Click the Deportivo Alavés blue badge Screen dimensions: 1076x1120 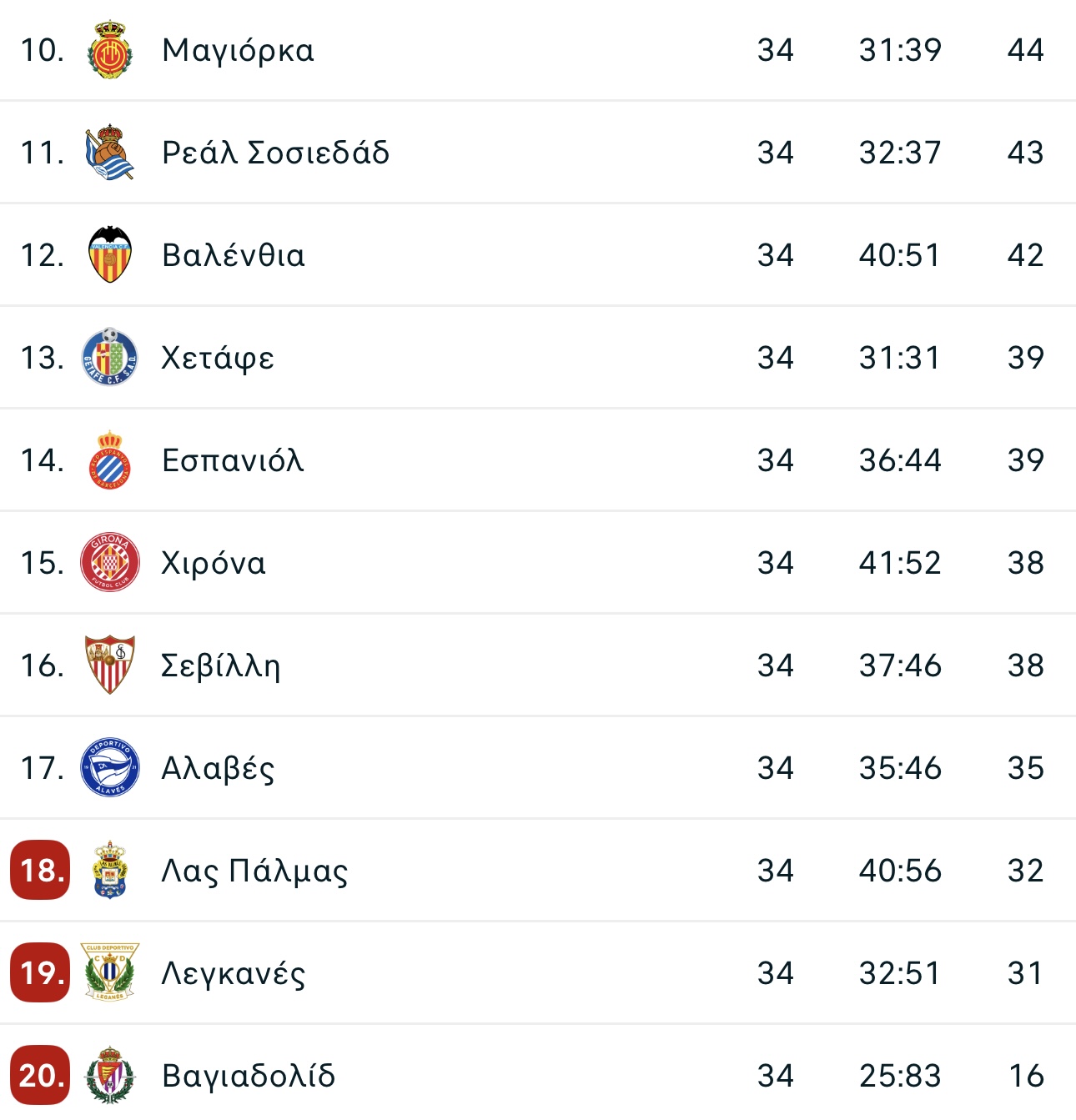click(110, 767)
